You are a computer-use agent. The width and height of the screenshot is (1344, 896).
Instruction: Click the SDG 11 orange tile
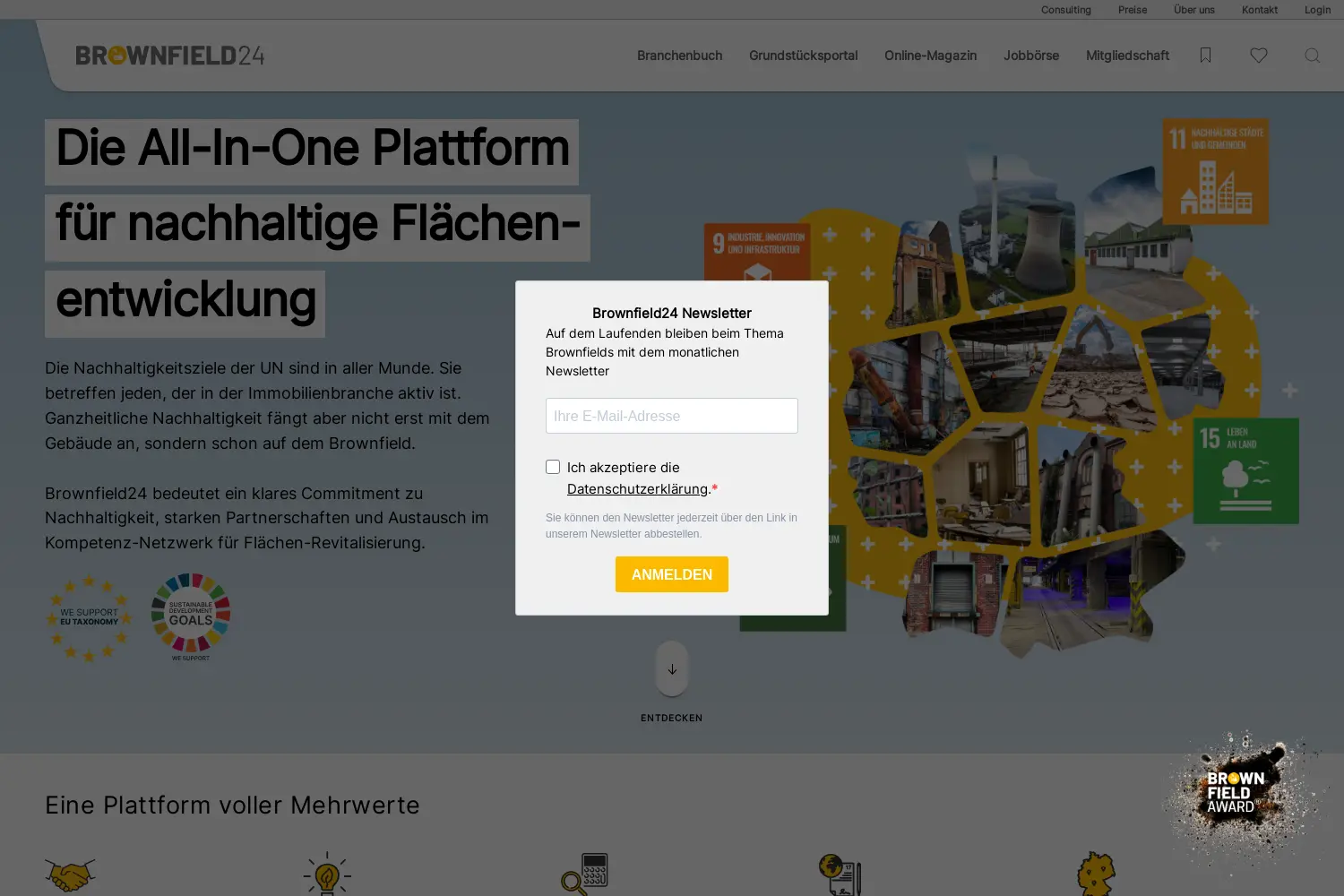[1216, 171]
